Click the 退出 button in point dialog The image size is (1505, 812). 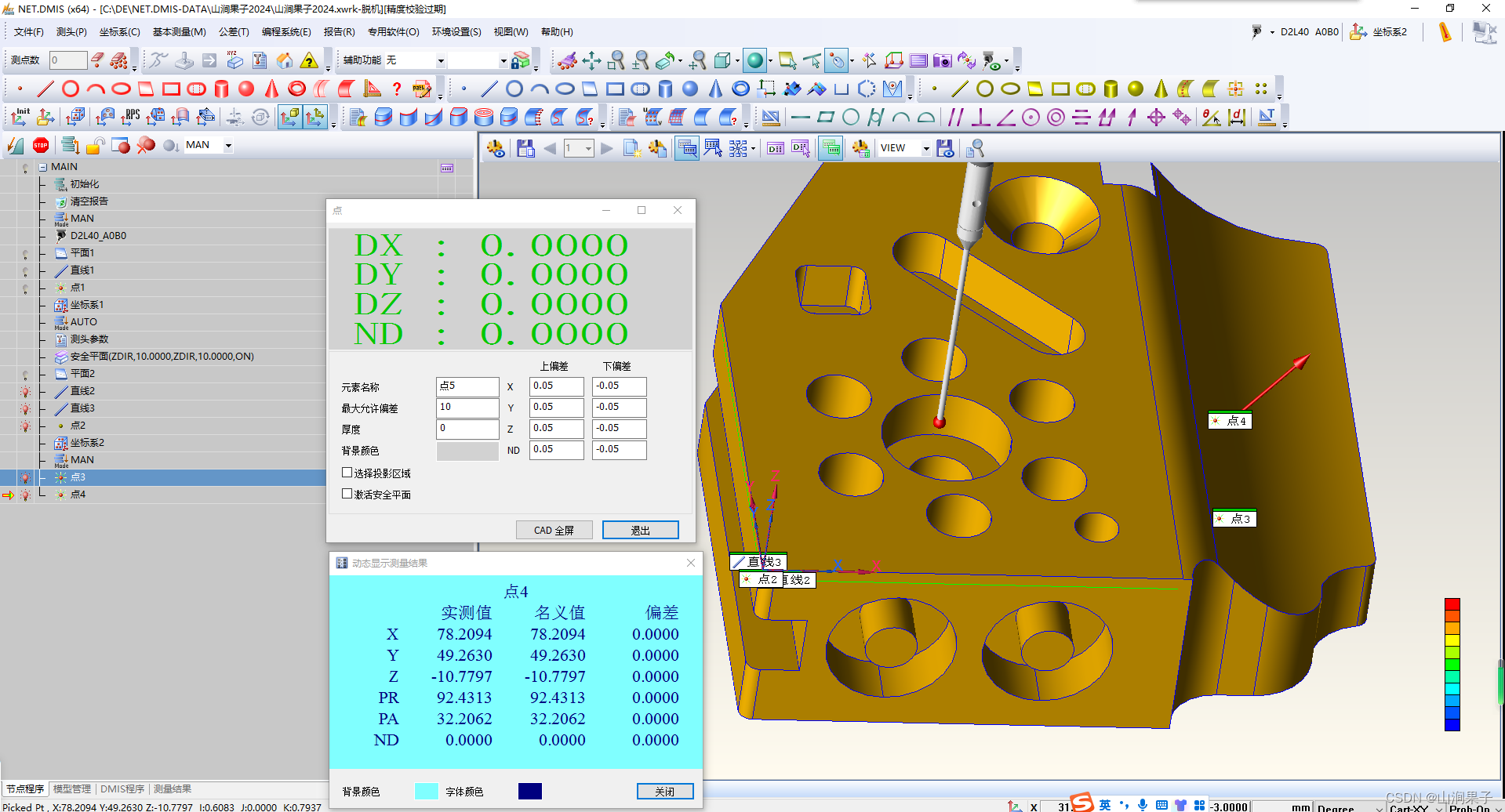tap(640, 530)
